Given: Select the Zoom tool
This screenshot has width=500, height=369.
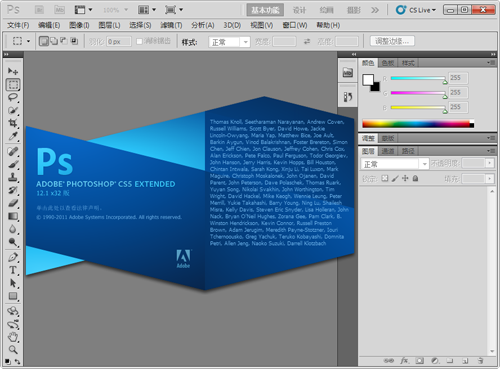Looking at the screenshot, I should [13, 350].
